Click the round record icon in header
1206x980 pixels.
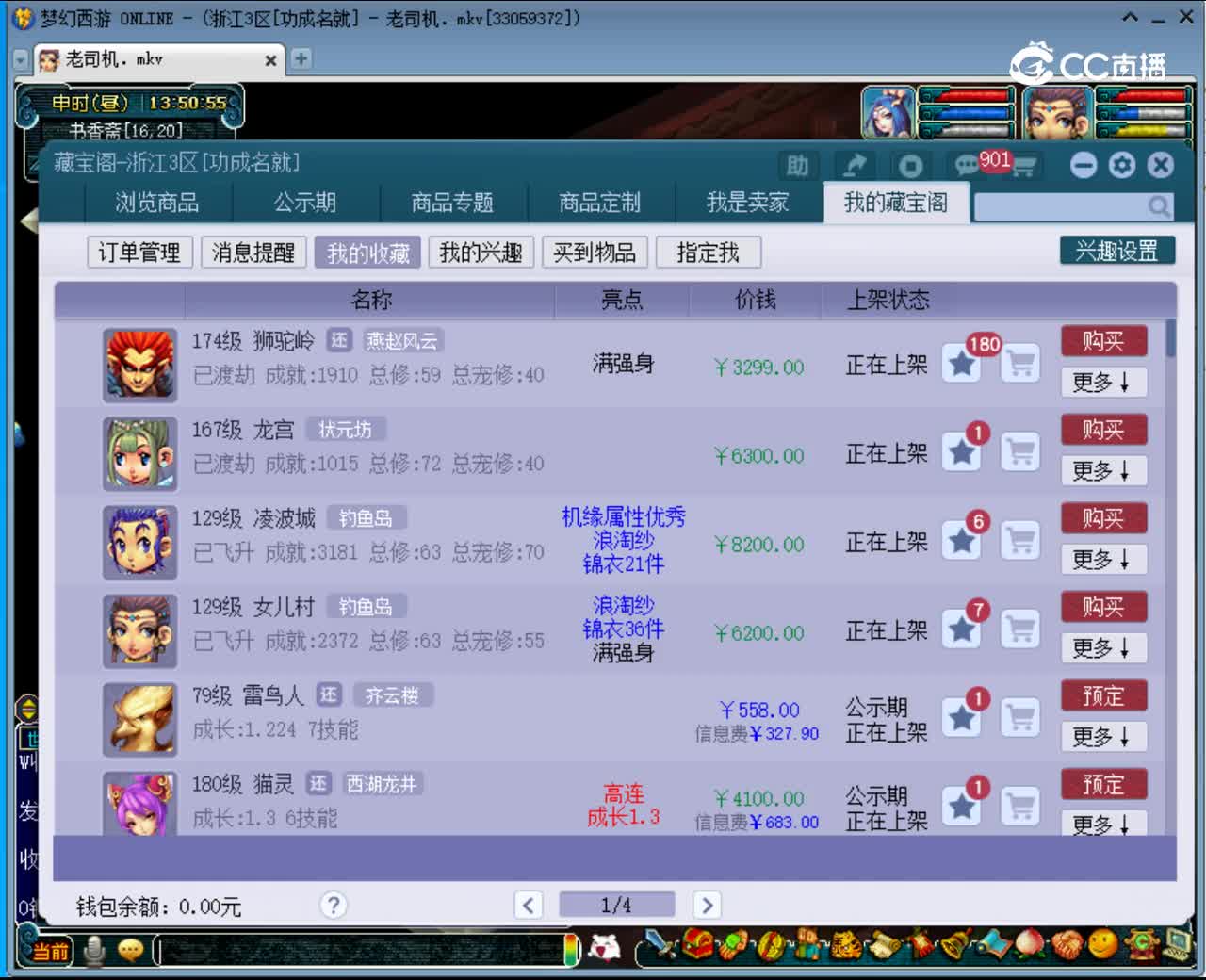(x=911, y=166)
